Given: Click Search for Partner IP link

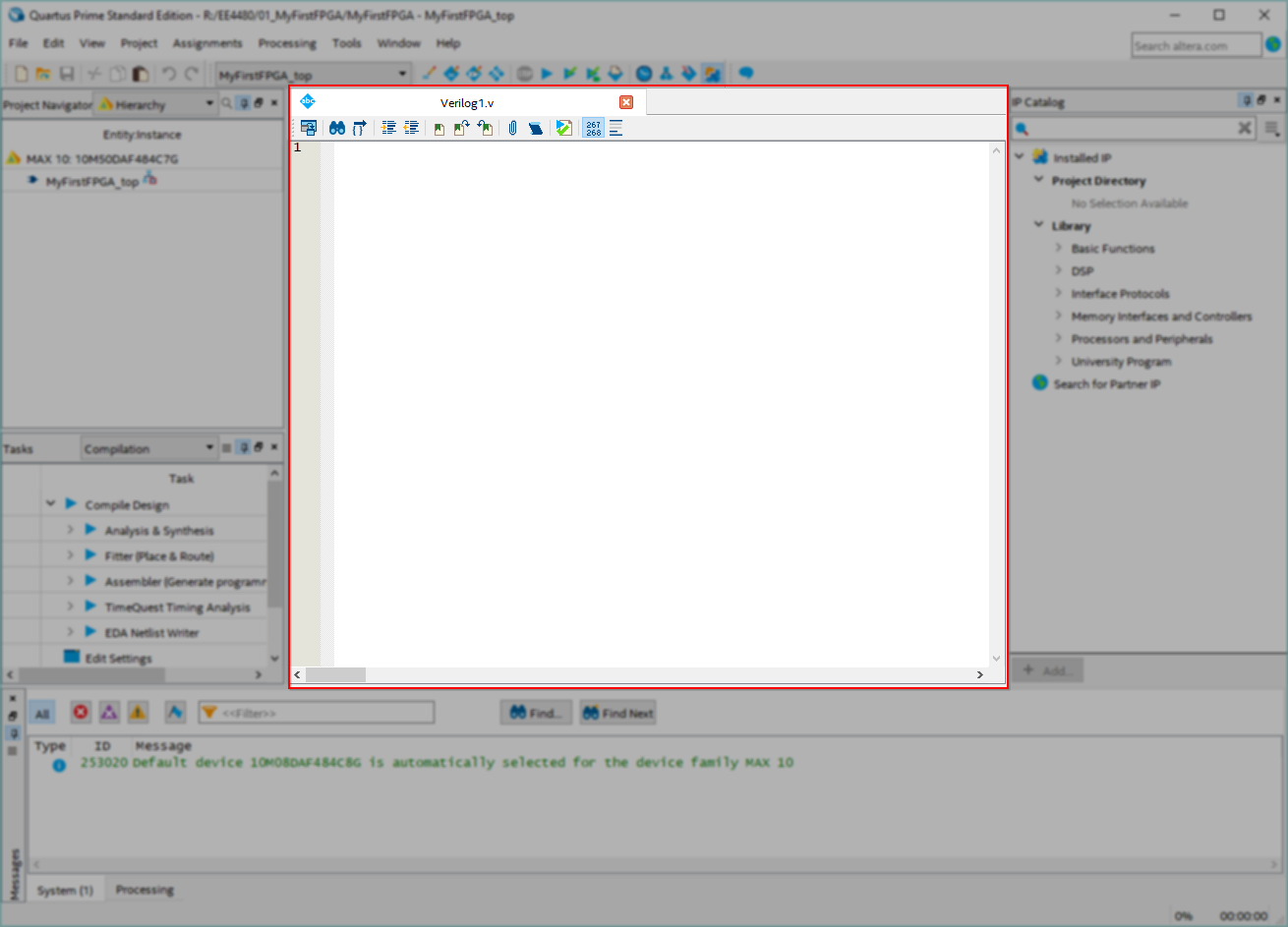Looking at the screenshot, I should pyautogui.click(x=1106, y=384).
